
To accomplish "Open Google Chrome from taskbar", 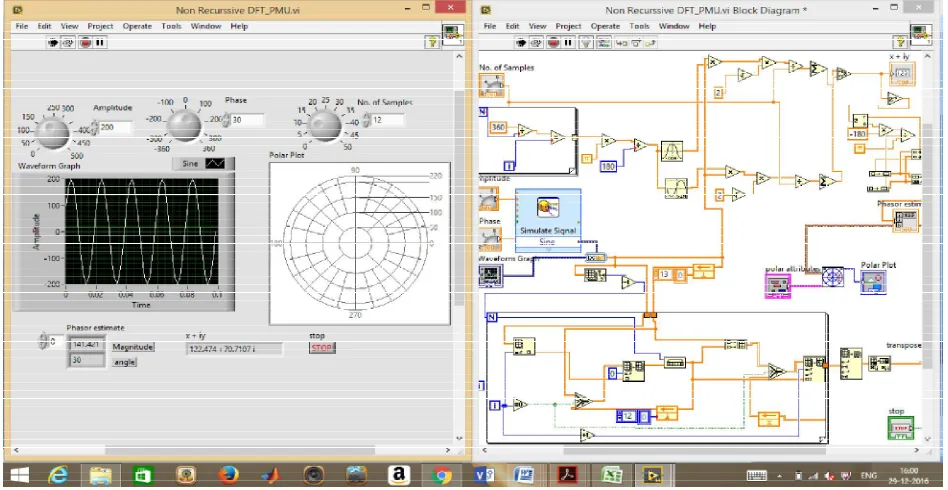I will tap(443, 476).
